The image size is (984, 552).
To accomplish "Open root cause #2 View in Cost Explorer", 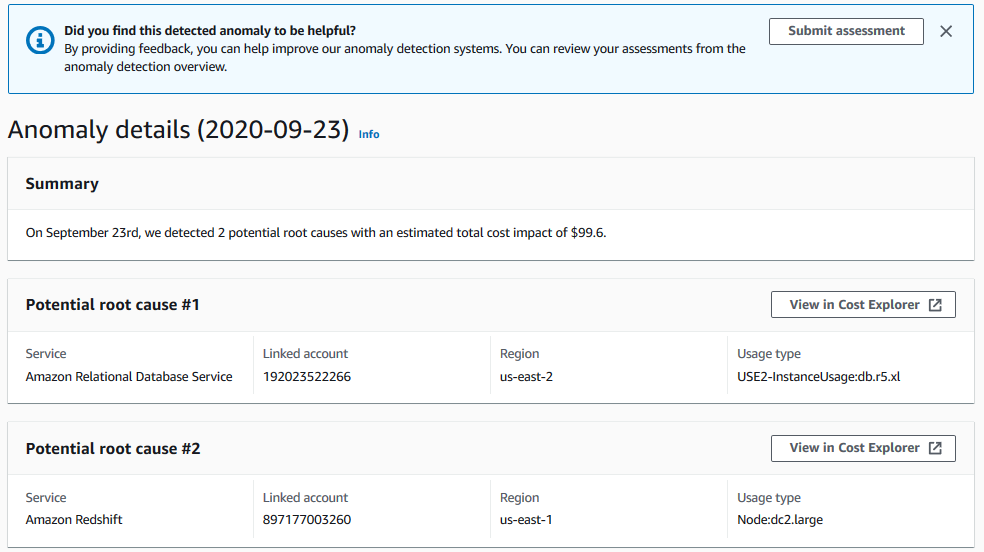I will (x=863, y=448).
